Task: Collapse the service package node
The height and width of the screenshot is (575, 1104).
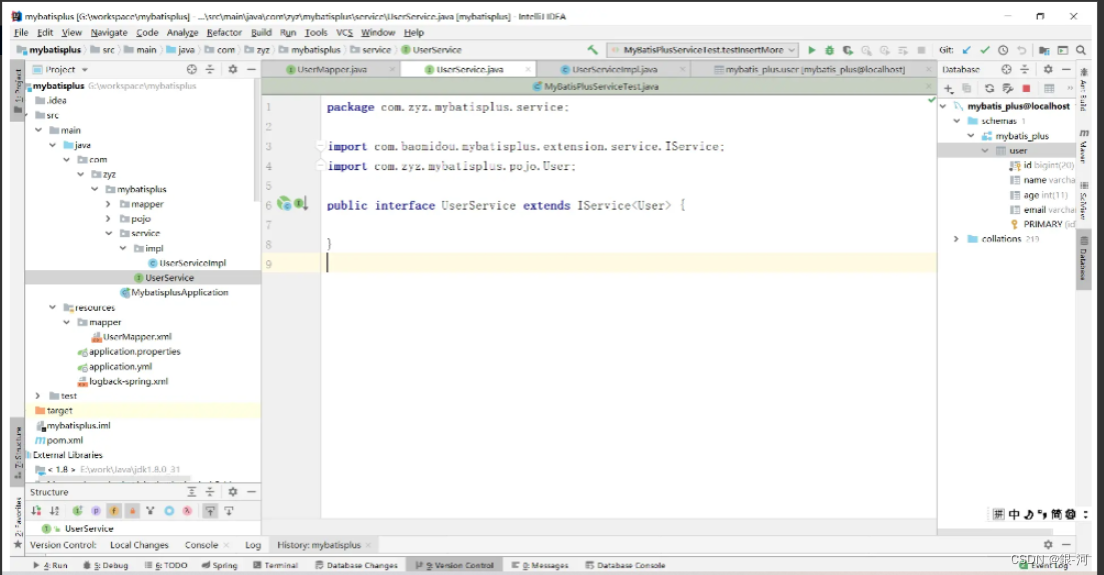Action: 108,233
